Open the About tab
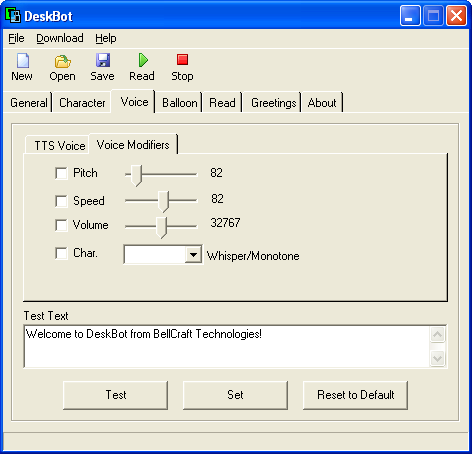This screenshot has width=472, height=454. pyautogui.click(x=322, y=103)
